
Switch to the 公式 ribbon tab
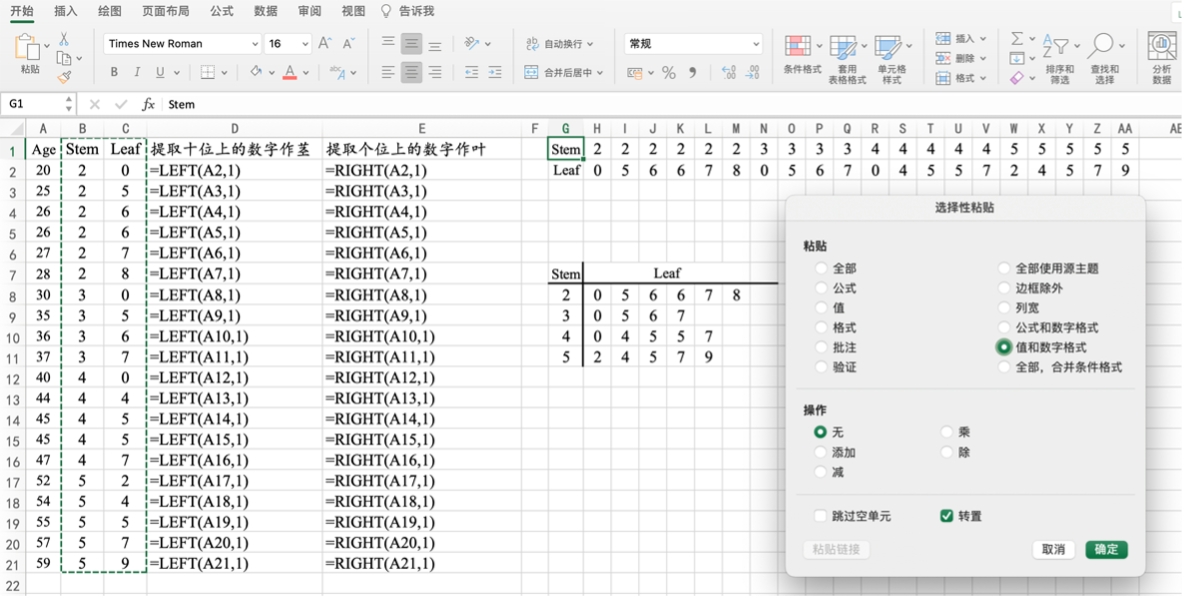coord(222,11)
